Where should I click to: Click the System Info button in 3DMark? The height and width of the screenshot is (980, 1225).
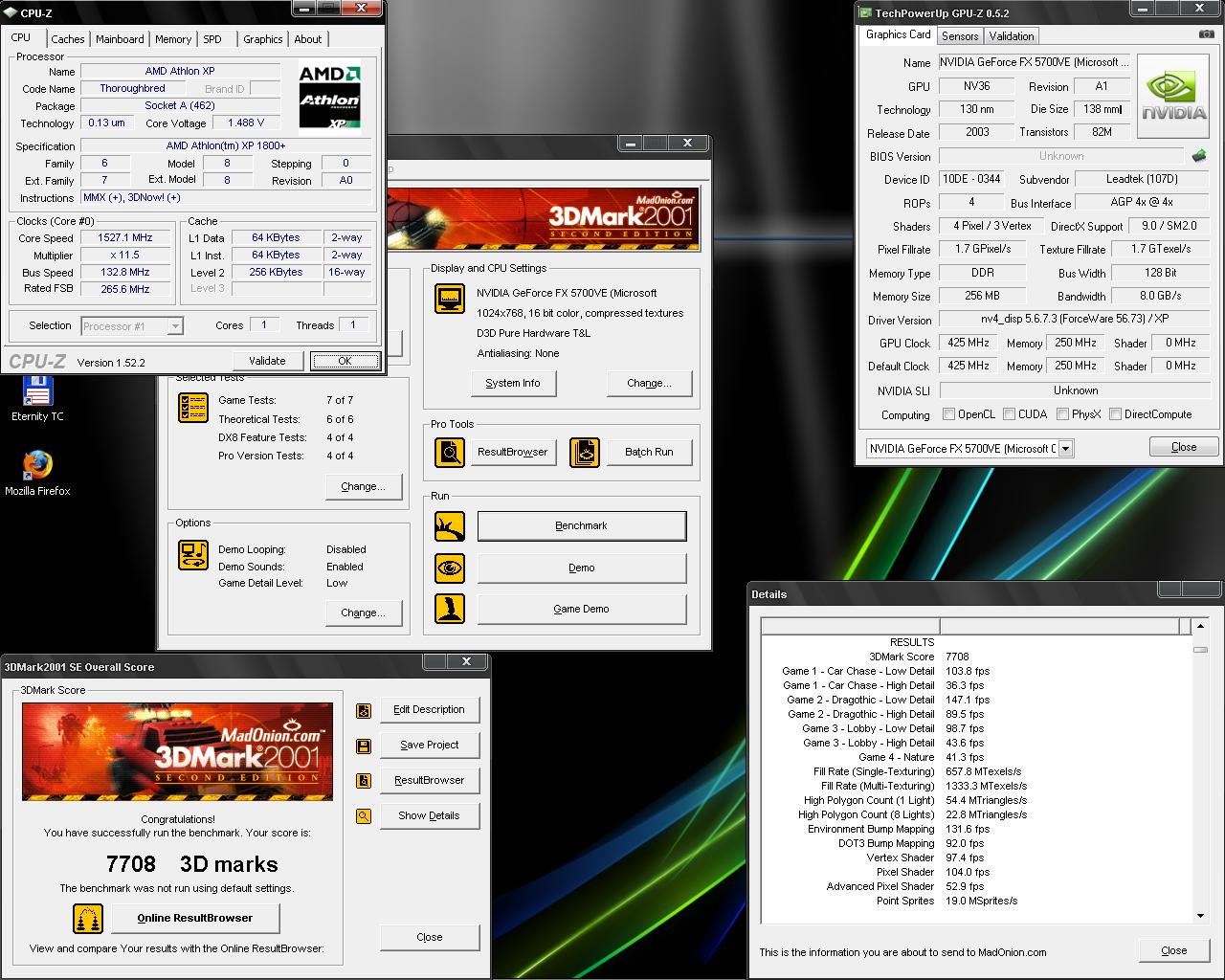point(513,383)
